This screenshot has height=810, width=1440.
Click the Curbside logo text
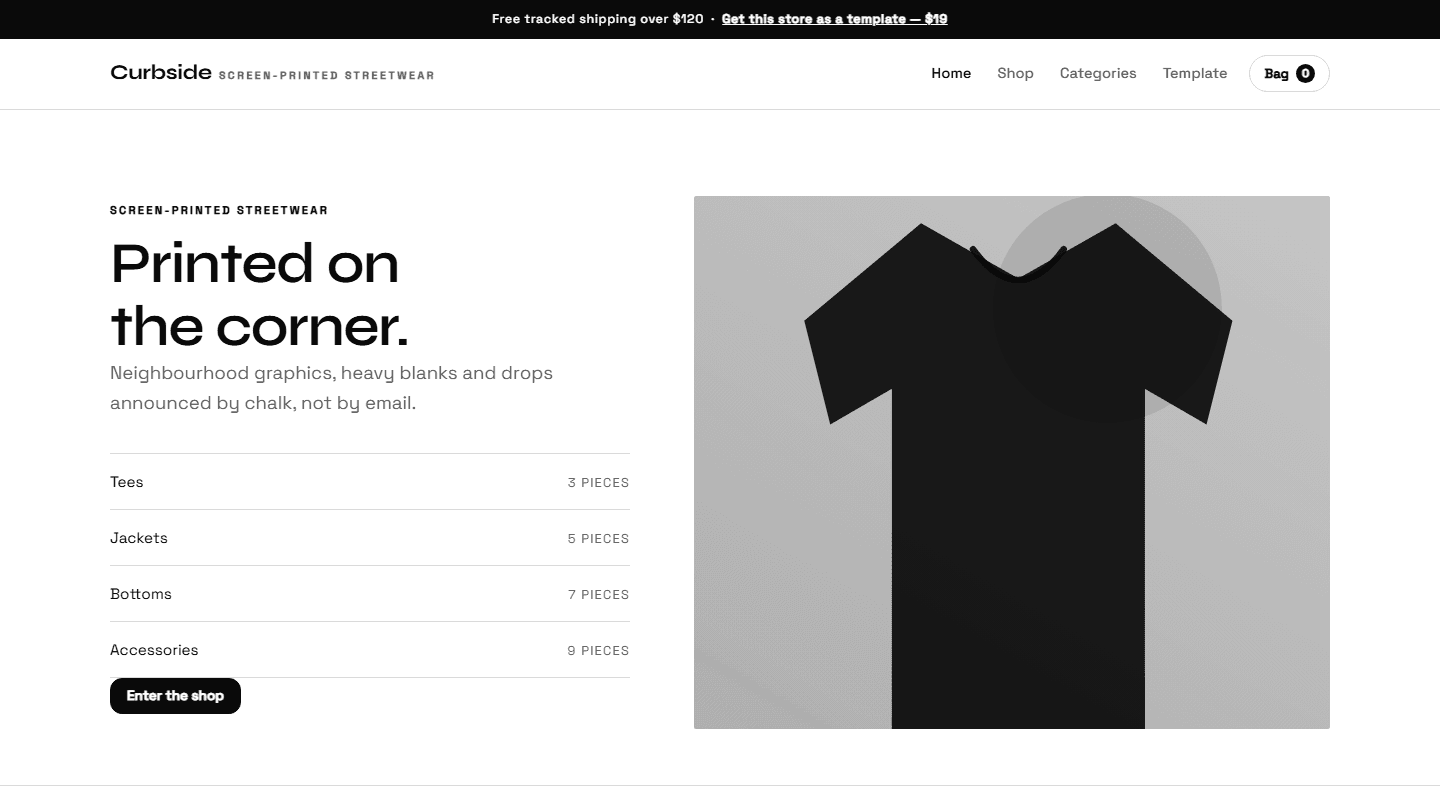(x=161, y=72)
